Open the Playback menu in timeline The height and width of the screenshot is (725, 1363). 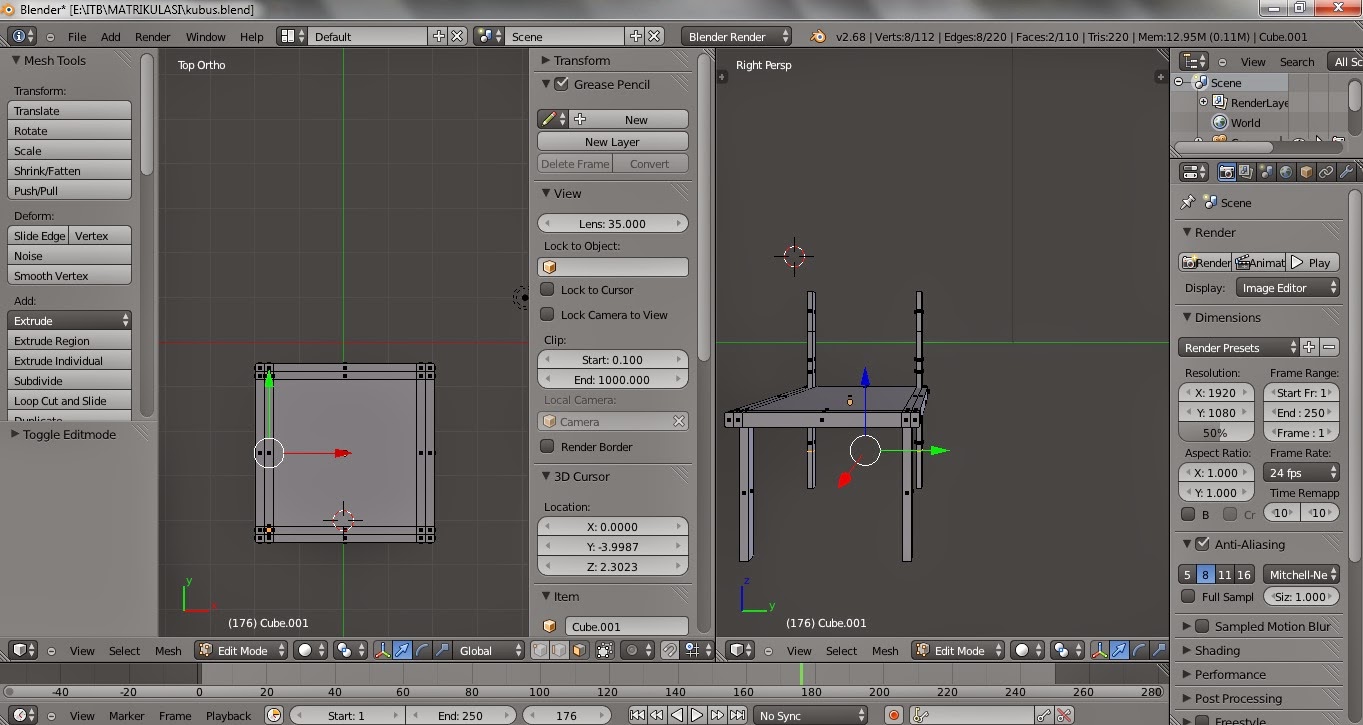click(228, 715)
